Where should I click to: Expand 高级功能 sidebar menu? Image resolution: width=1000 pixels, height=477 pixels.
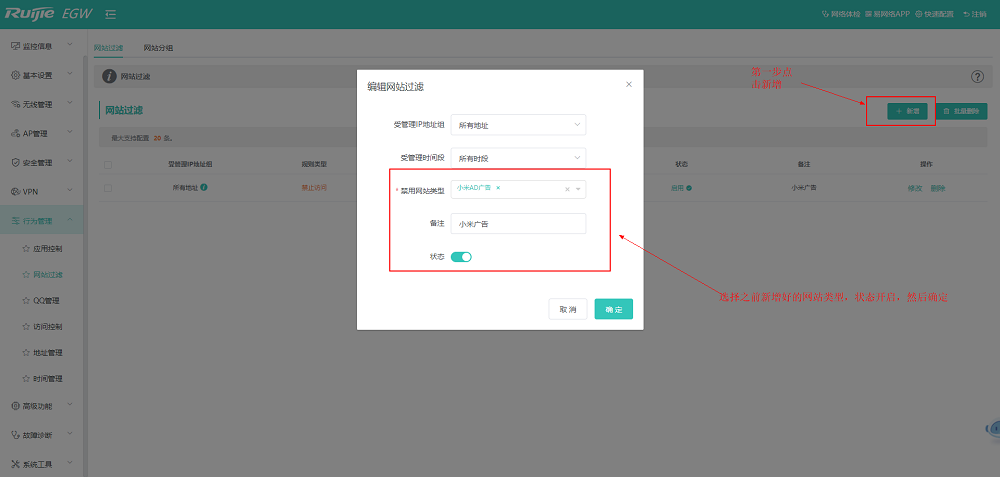pyautogui.click(x=42, y=406)
